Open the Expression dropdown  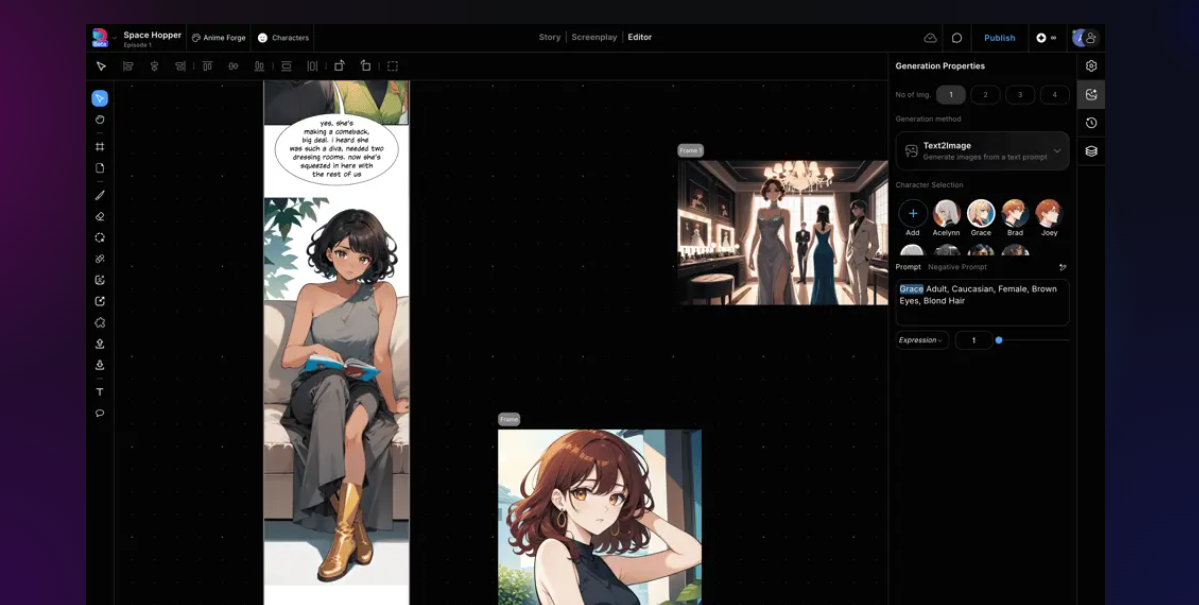[921, 340]
